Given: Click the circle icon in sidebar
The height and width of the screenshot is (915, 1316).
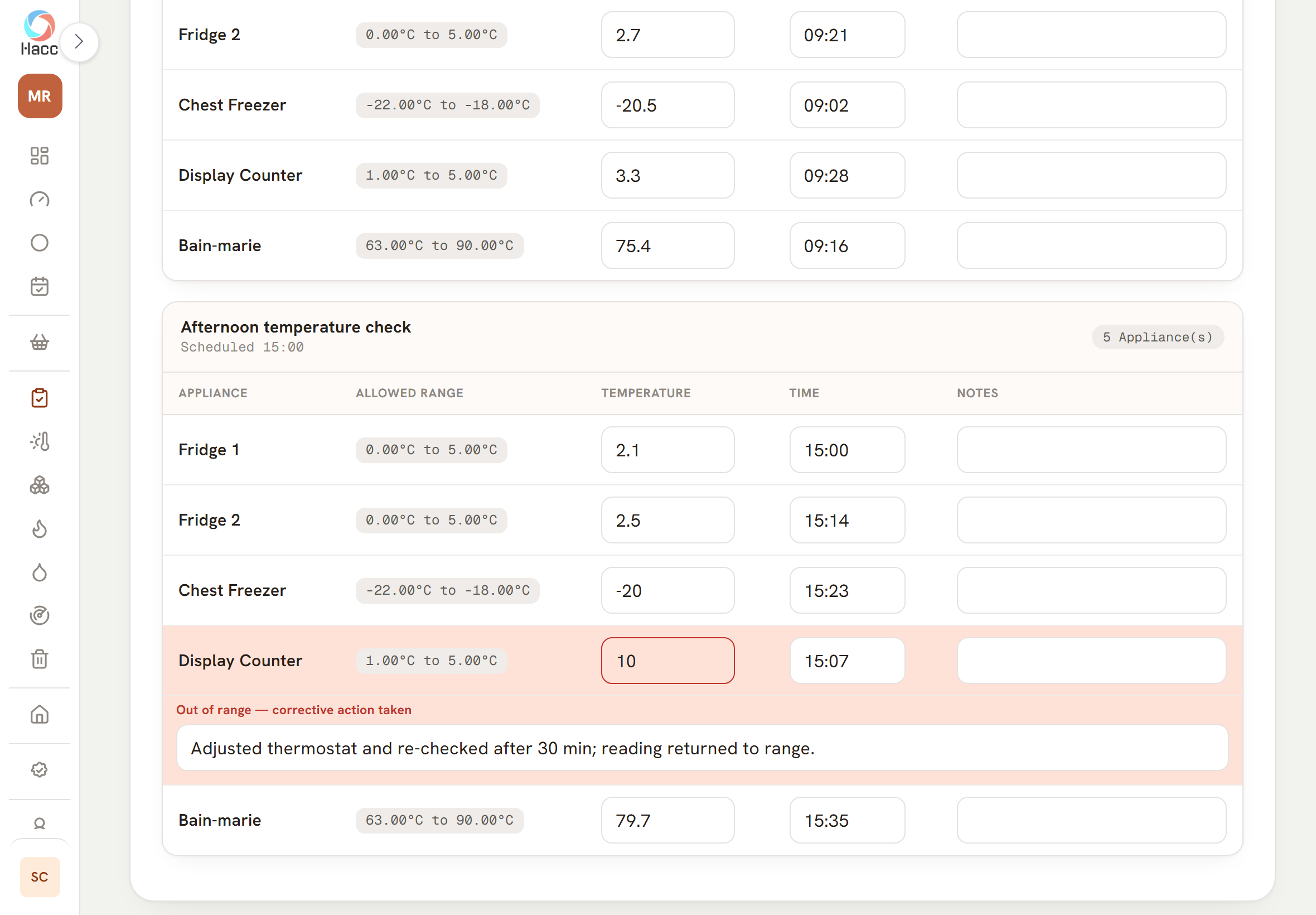Looking at the screenshot, I should pos(40,243).
